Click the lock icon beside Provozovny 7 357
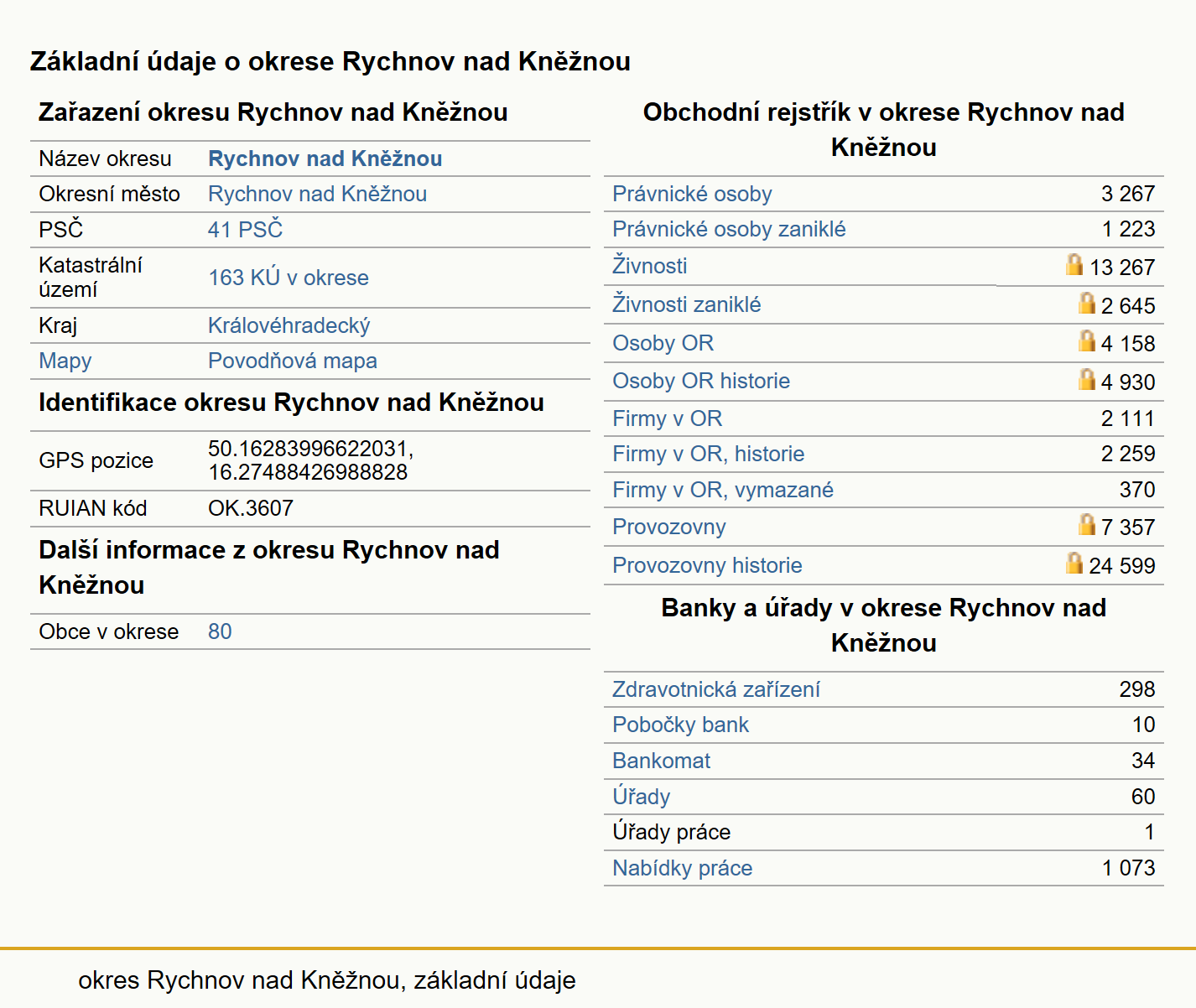1196x1008 pixels. tap(1087, 524)
